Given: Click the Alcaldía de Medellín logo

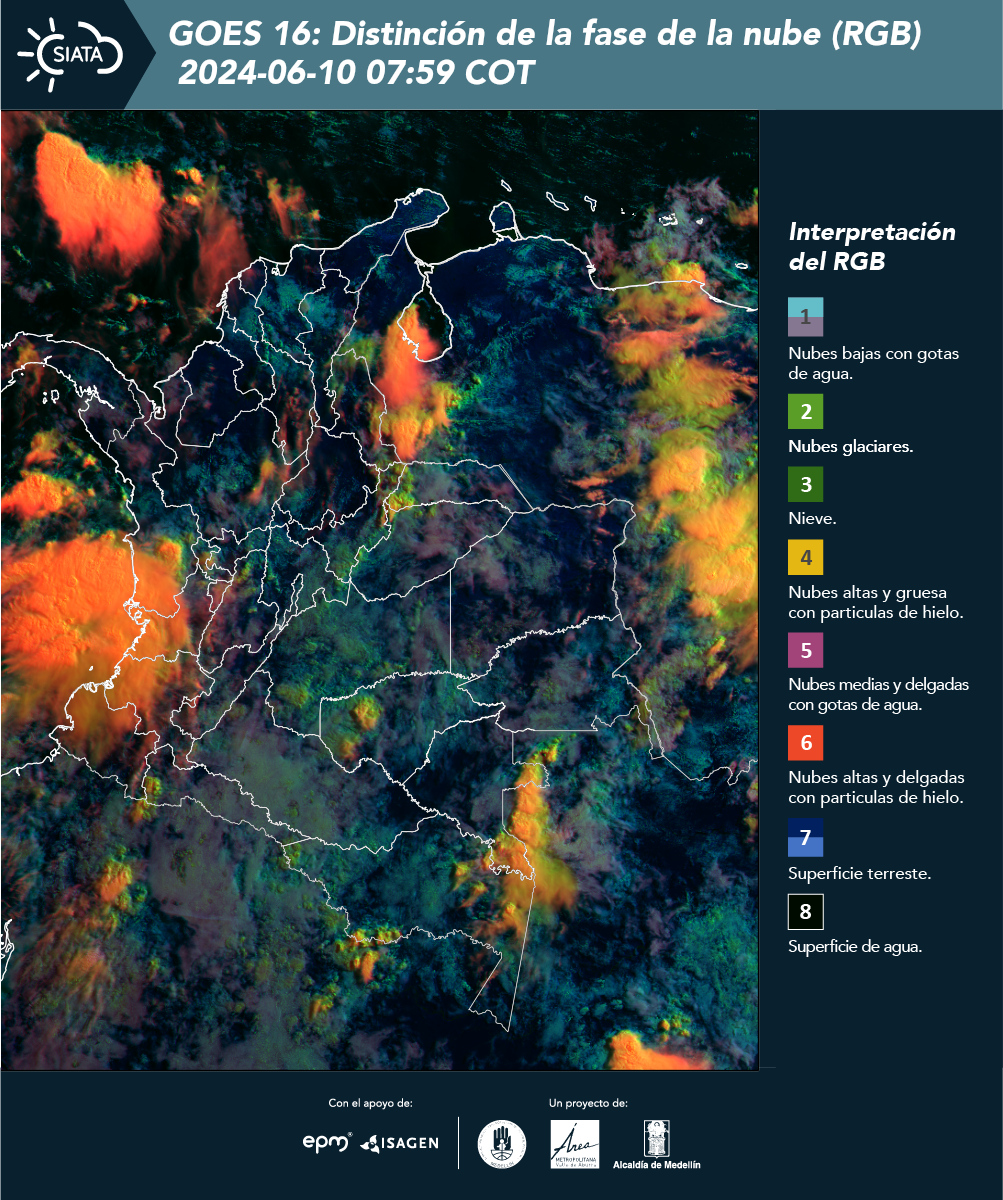Looking at the screenshot, I should coord(657,1144).
